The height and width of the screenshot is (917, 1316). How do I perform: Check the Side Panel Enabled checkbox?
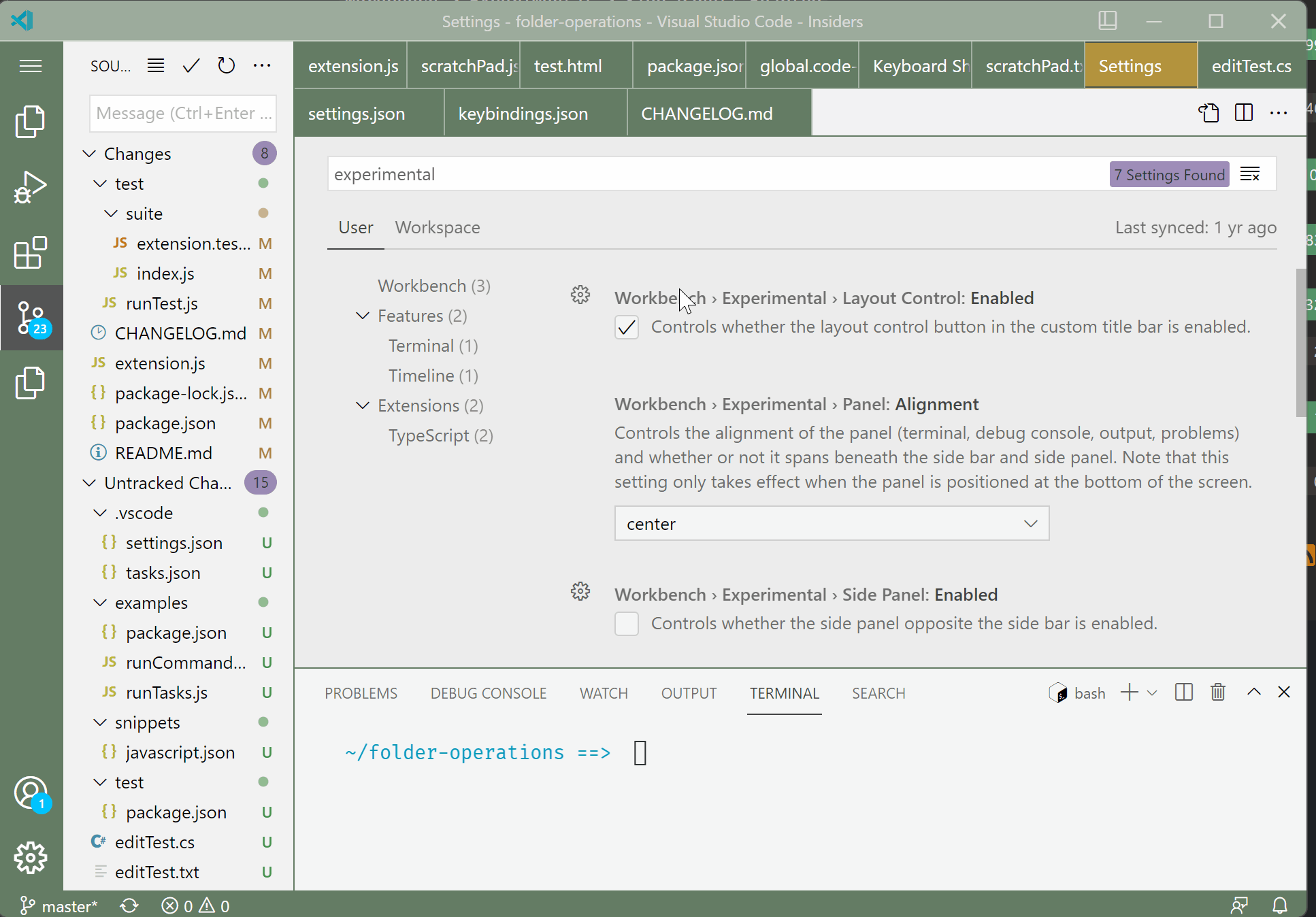click(627, 624)
